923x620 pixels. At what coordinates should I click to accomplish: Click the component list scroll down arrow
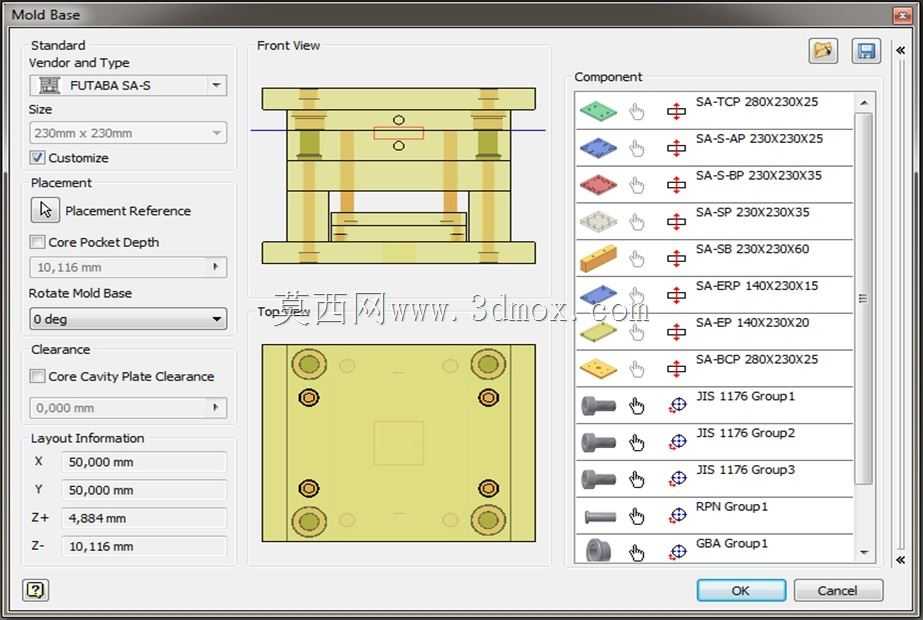pos(864,552)
